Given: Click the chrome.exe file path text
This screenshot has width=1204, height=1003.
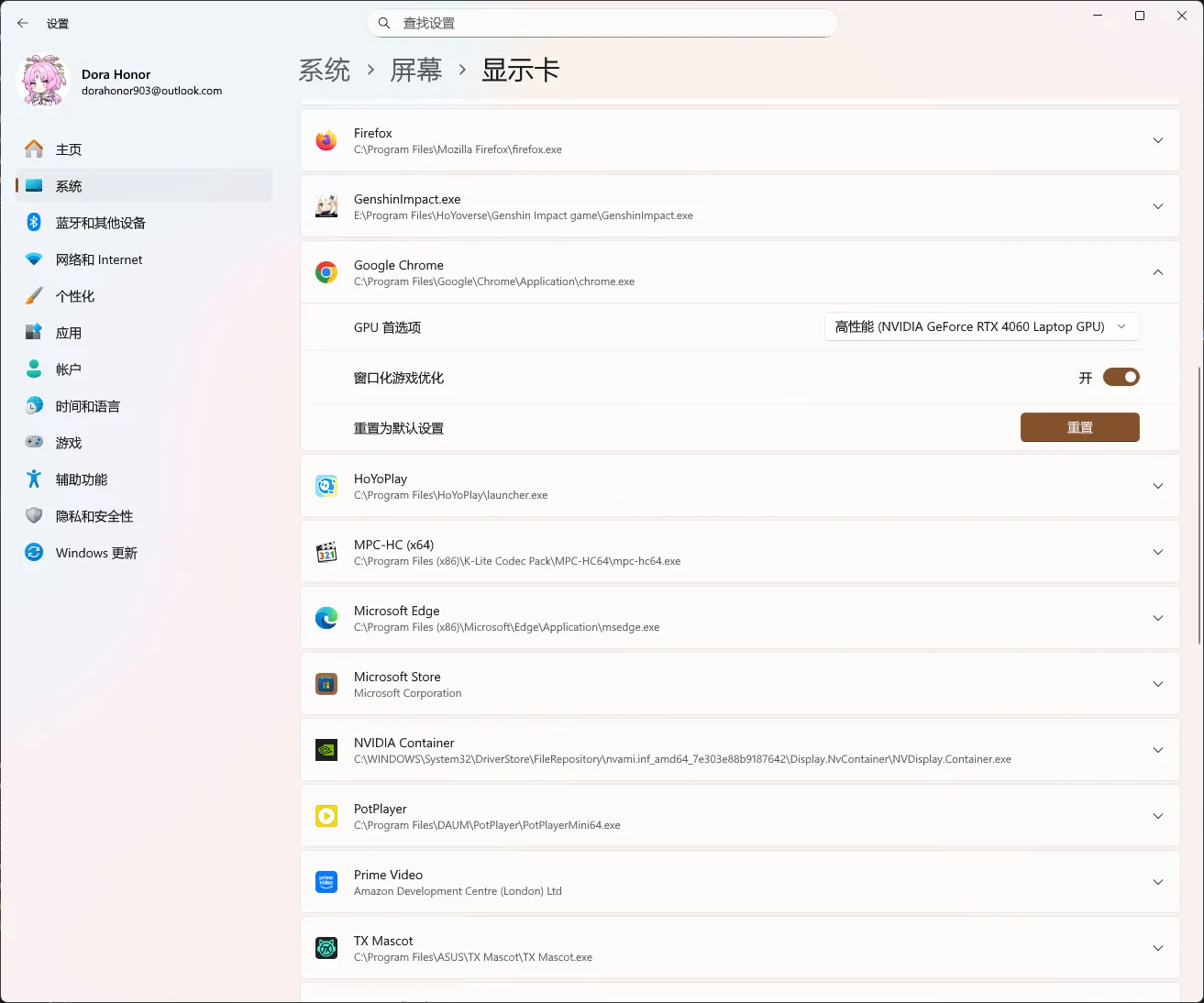Looking at the screenshot, I should point(494,281).
